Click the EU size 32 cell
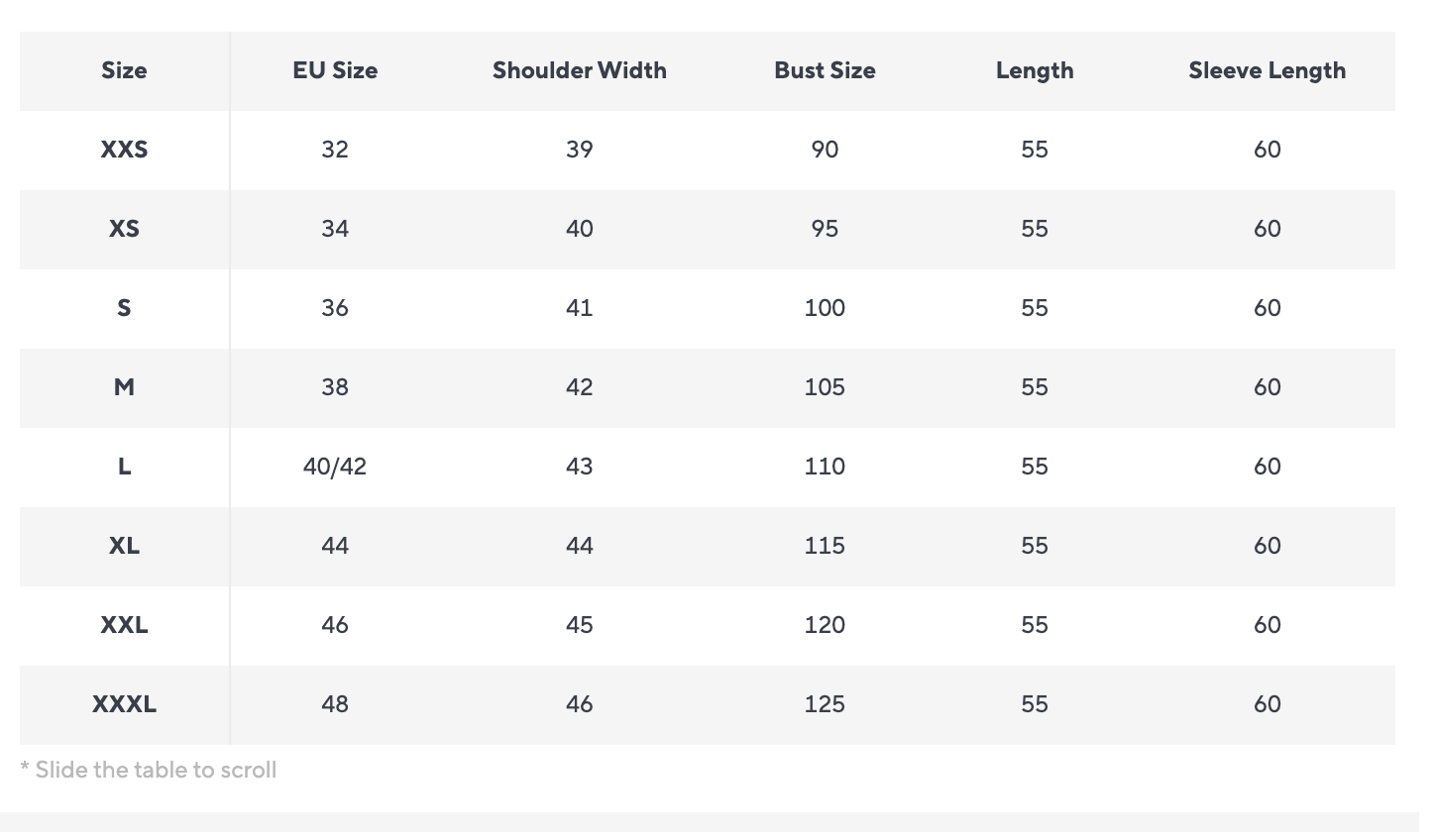Image resolution: width=1435 pixels, height=840 pixels. tap(335, 150)
